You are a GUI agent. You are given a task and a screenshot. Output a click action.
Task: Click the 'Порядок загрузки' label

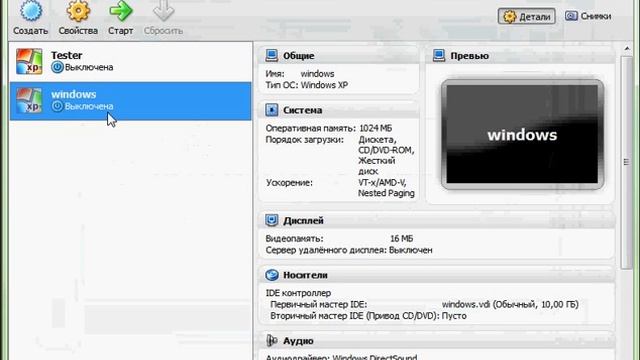(304, 140)
